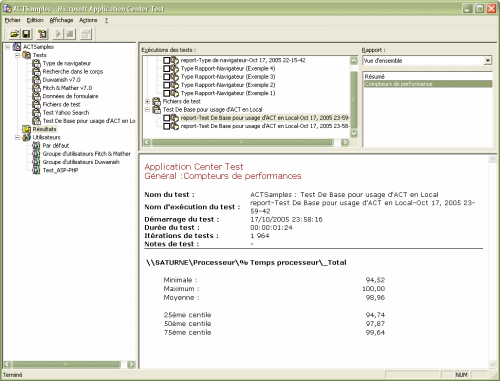Click left tree horizontal scroll left arrow

point(7,364)
